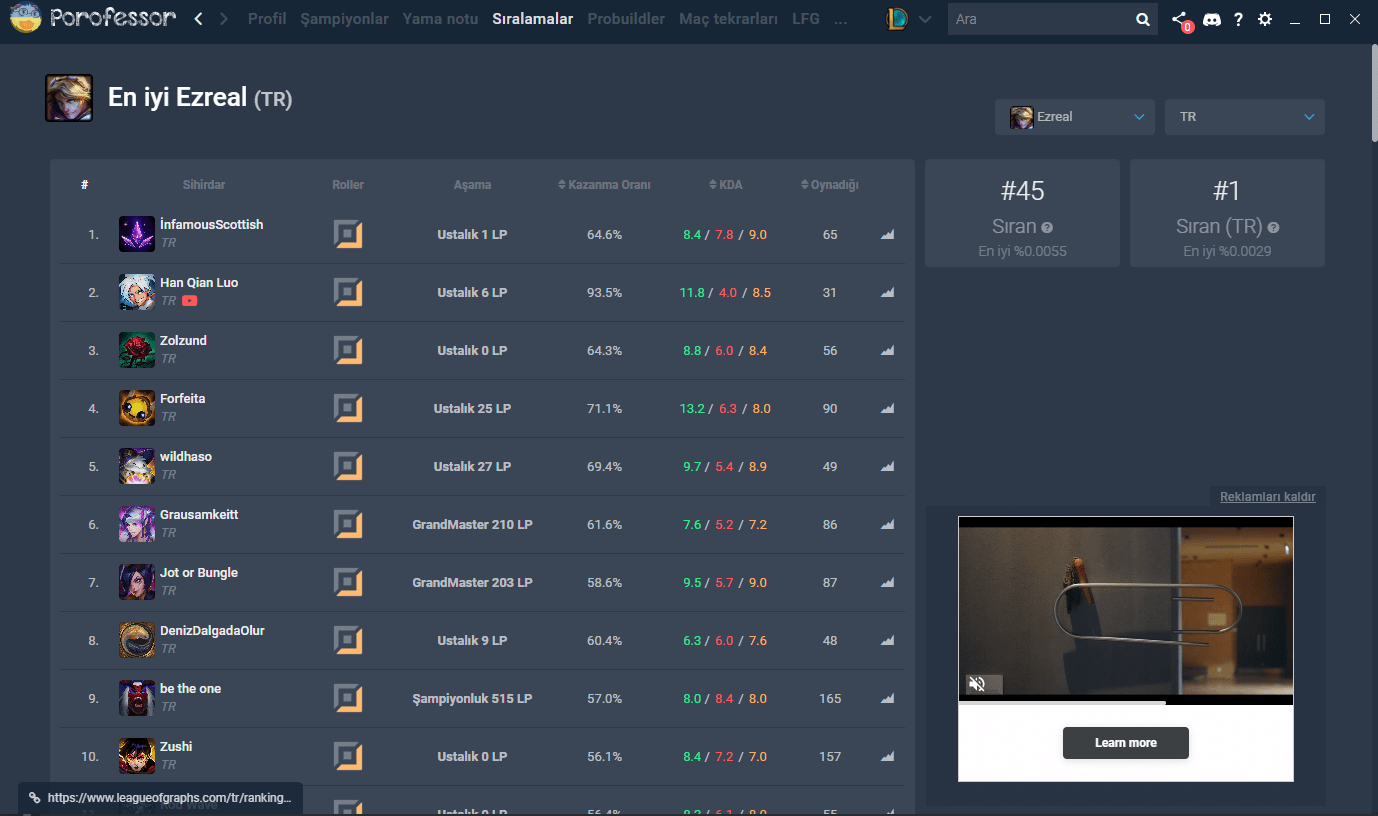Open the share icon with notification badge

coord(1181,19)
